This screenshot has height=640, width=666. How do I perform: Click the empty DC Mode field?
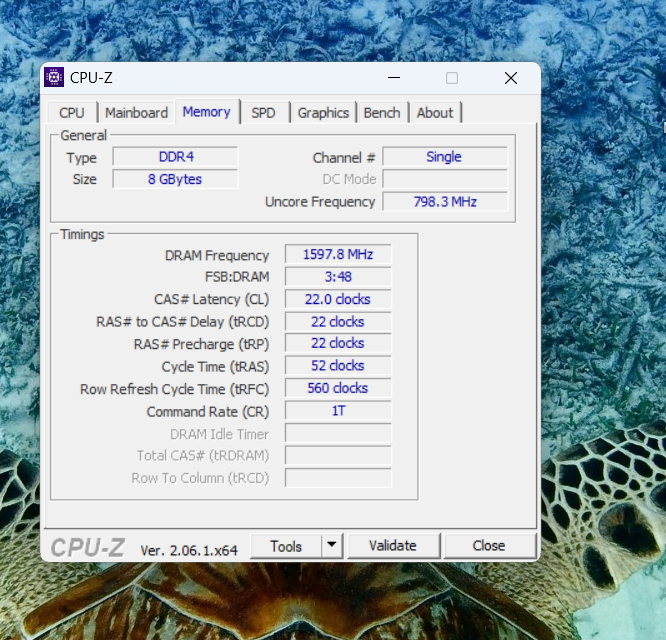coord(445,179)
